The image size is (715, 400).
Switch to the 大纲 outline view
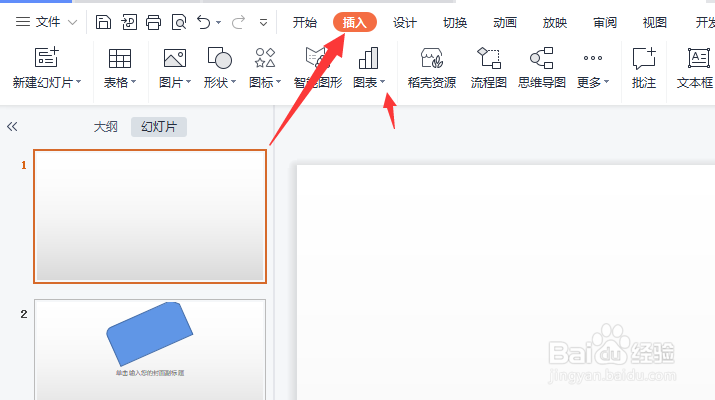[x=105, y=126]
